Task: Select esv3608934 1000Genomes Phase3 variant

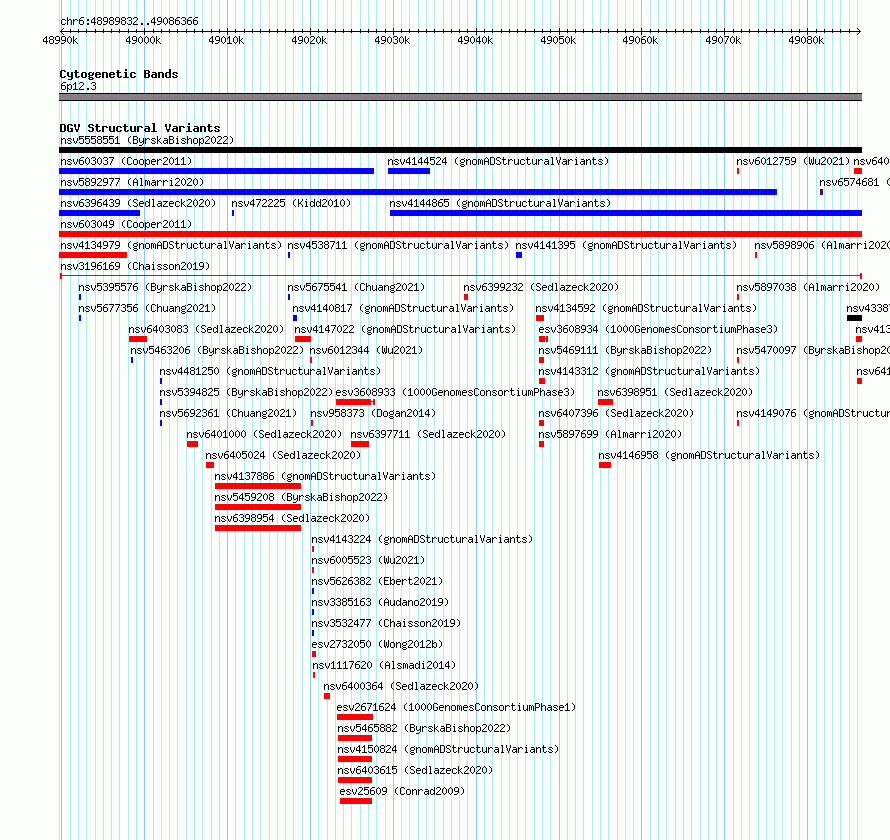Action: pos(658,329)
